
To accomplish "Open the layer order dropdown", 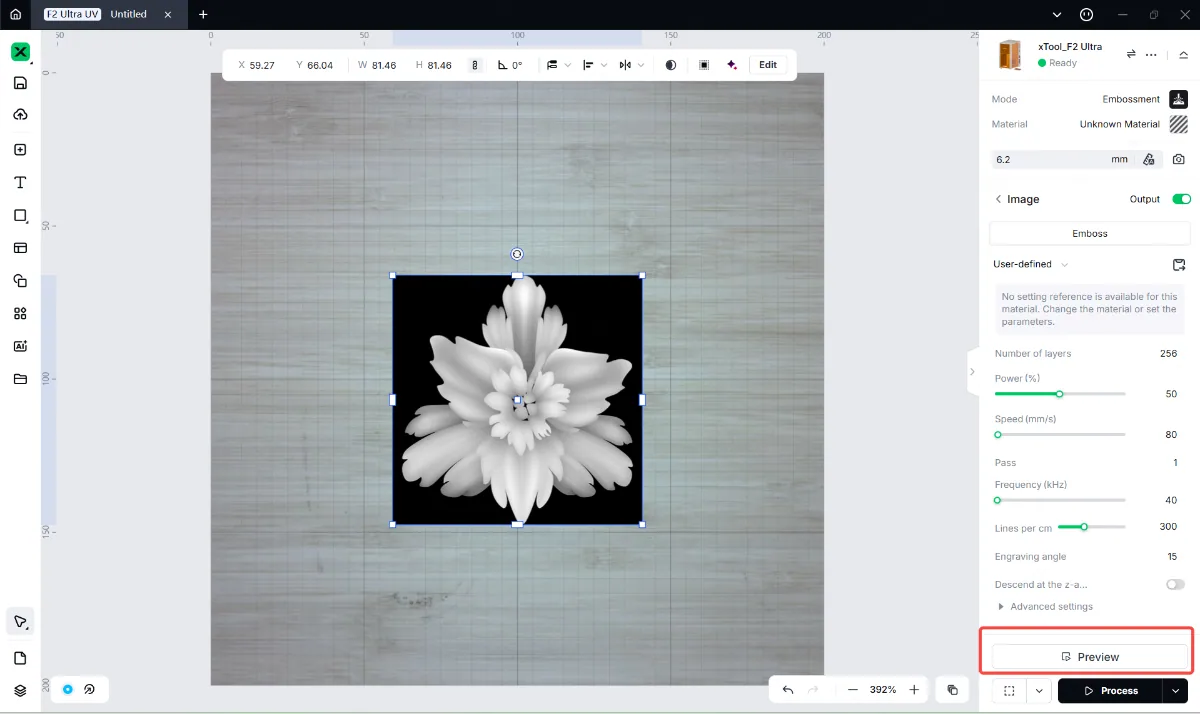I will point(558,65).
